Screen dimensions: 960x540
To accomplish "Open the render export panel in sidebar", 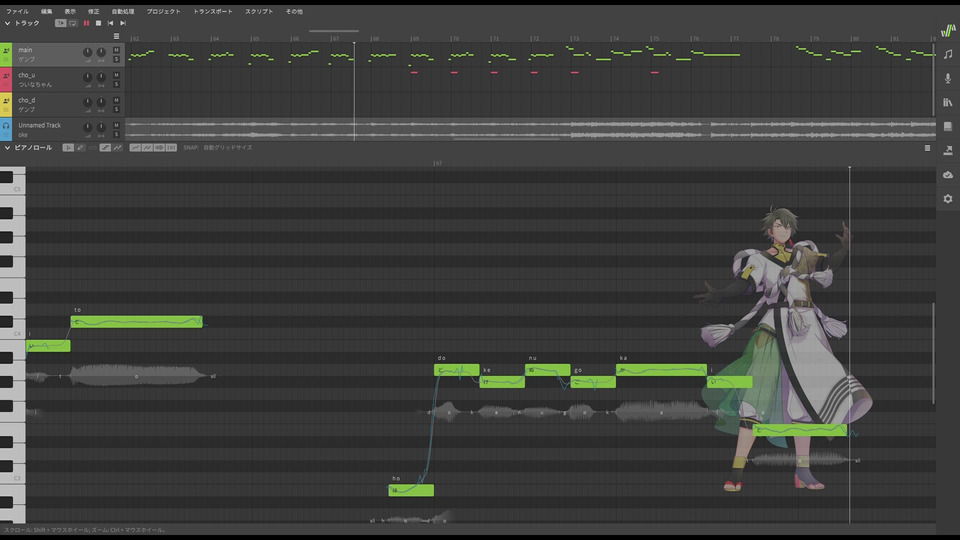I will [948, 151].
